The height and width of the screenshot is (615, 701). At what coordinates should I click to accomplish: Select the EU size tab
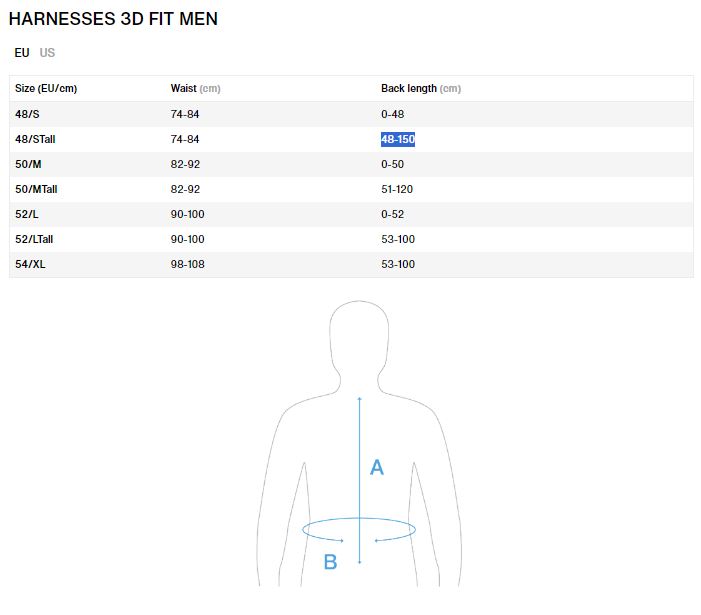(x=22, y=53)
